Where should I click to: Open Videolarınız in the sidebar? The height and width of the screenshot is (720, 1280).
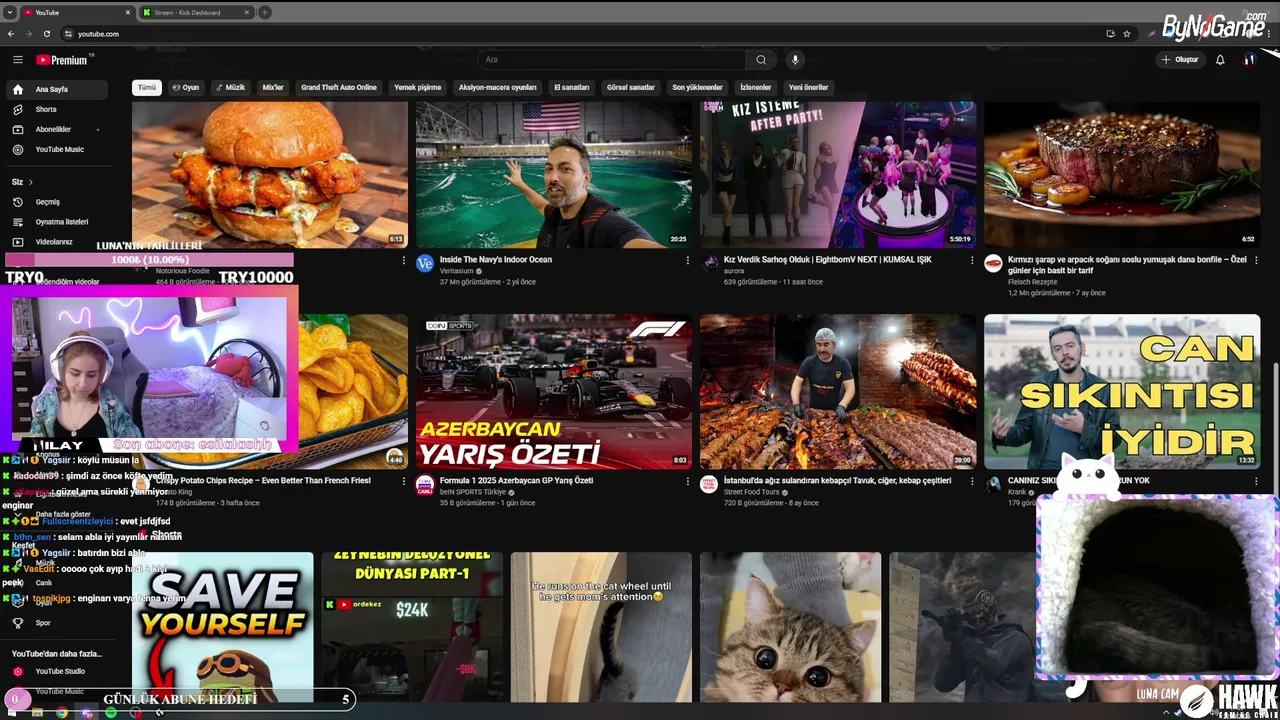[x=56, y=242]
